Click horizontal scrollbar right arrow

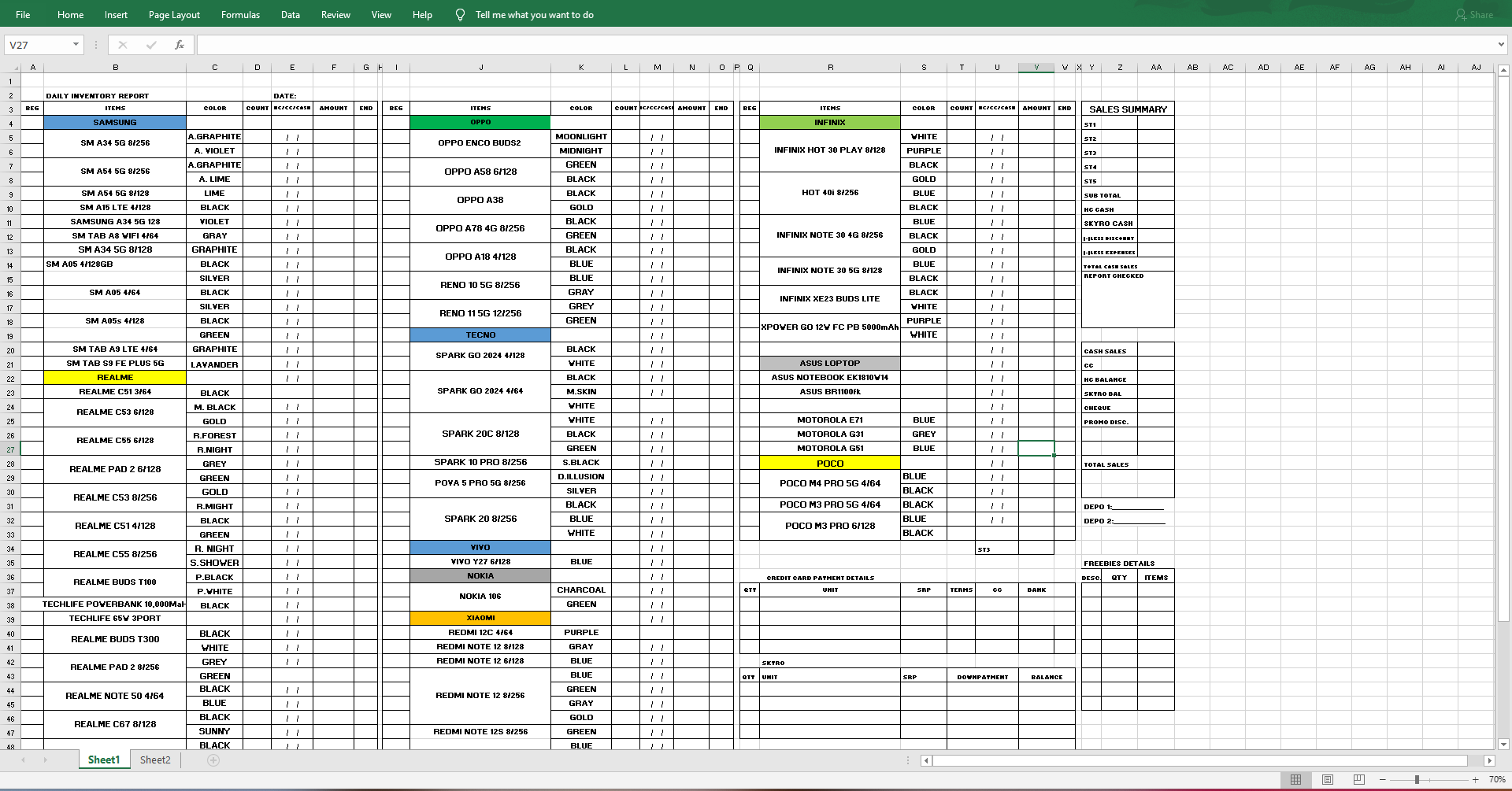1489,760
